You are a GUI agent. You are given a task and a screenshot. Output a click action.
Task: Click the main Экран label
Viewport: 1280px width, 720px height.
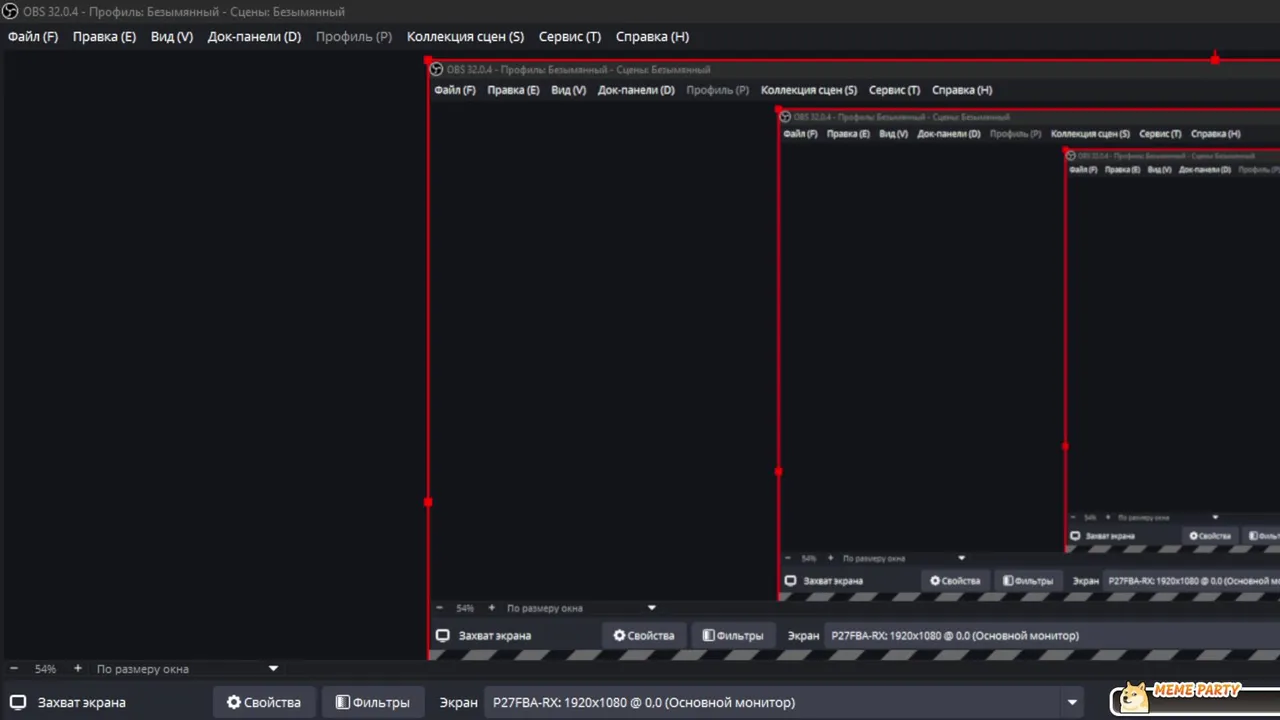point(459,703)
